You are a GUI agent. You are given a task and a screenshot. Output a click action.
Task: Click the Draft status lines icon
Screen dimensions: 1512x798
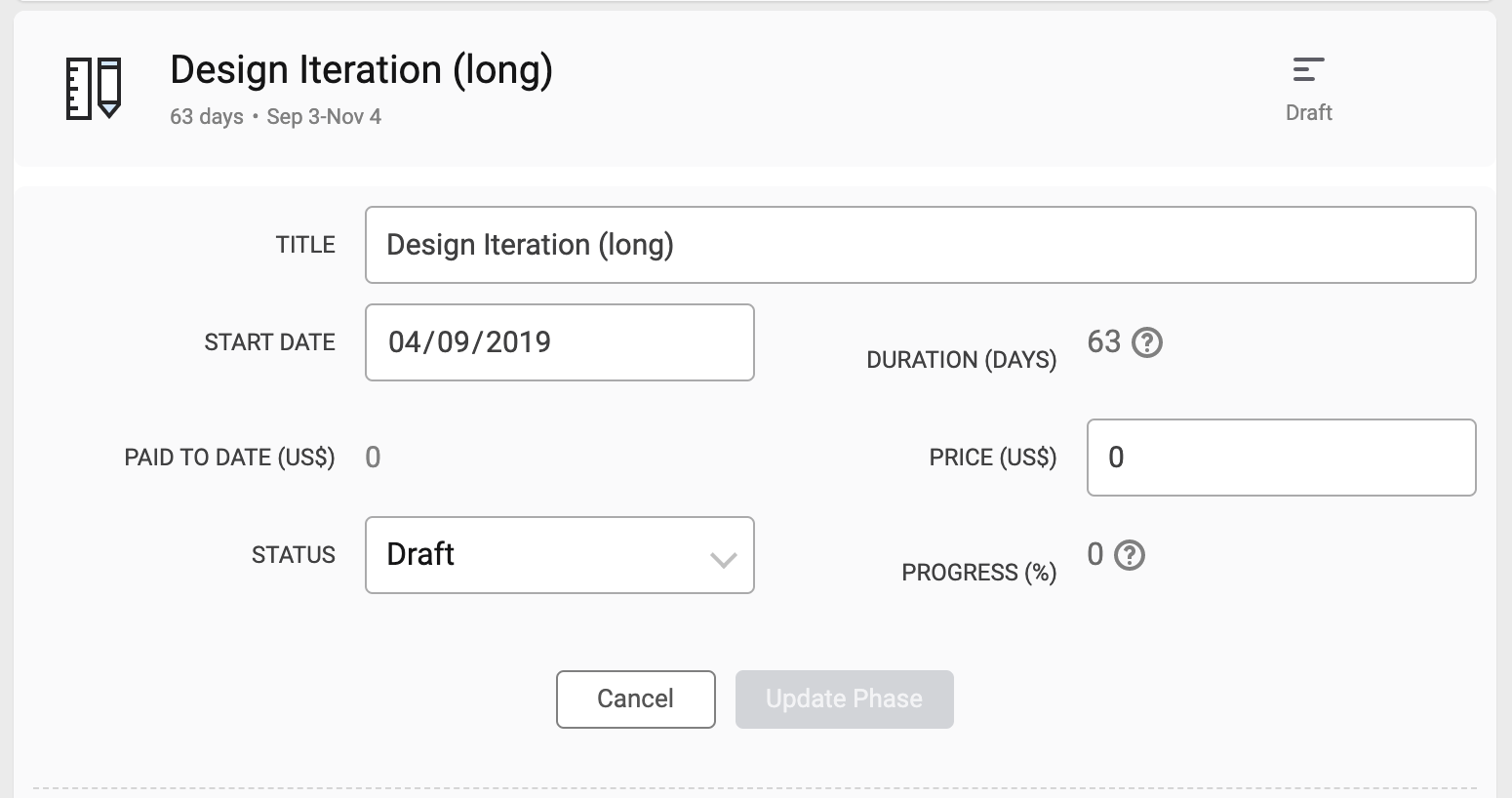click(x=1308, y=69)
